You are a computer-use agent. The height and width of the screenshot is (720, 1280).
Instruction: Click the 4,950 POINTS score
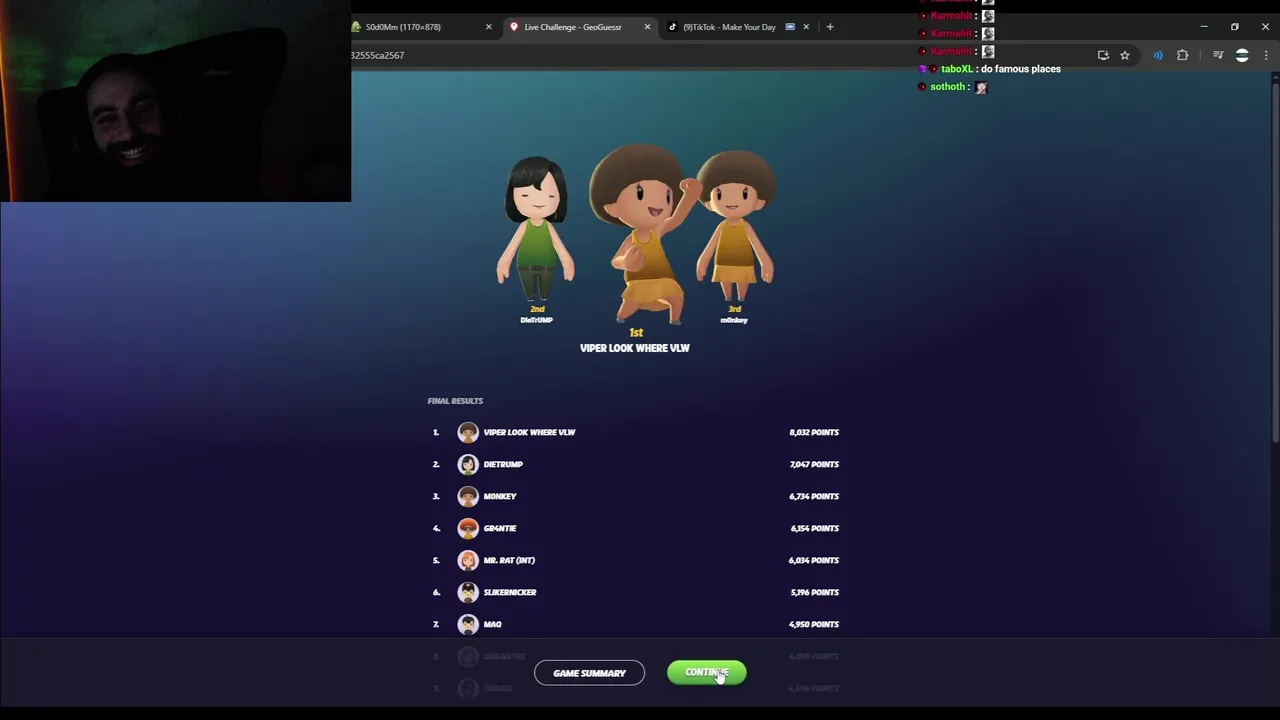pos(814,624)
